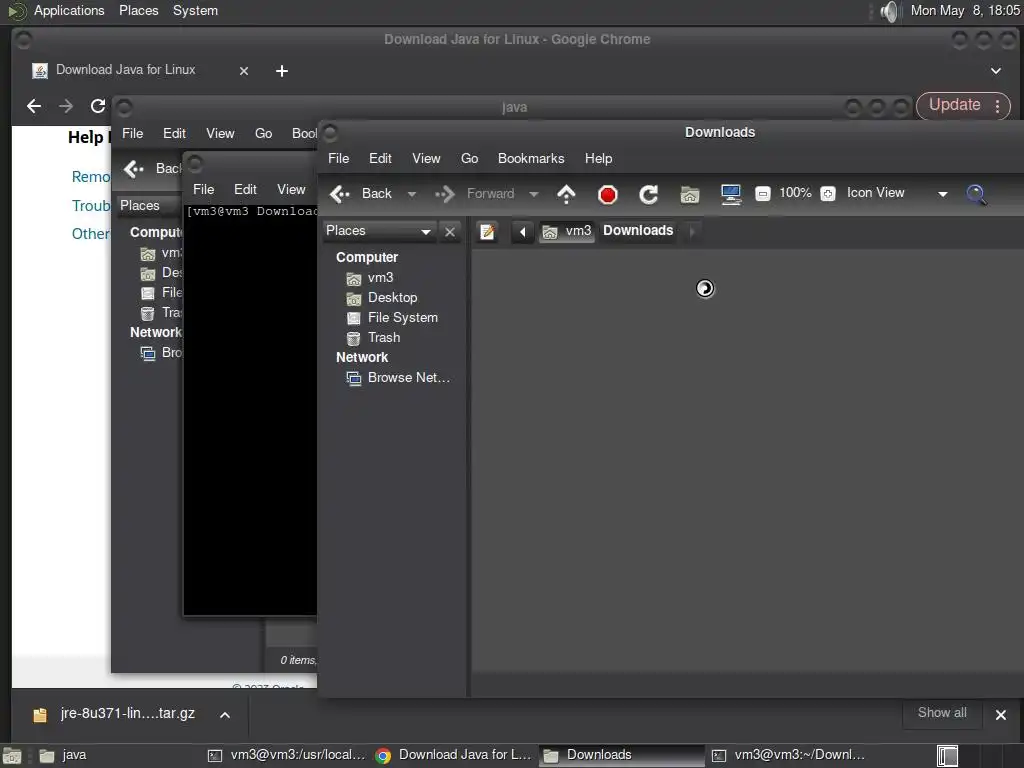The height and width of the screenshot is (768, 1024).
Task: Go up to parent folder
Action: 566,194
